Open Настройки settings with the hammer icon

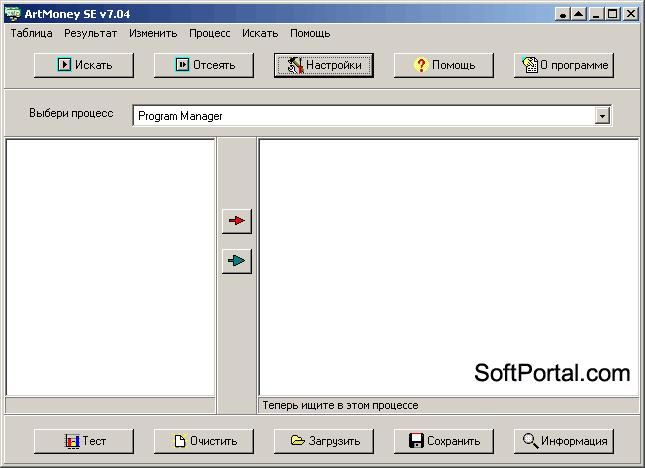coord(324,65)
